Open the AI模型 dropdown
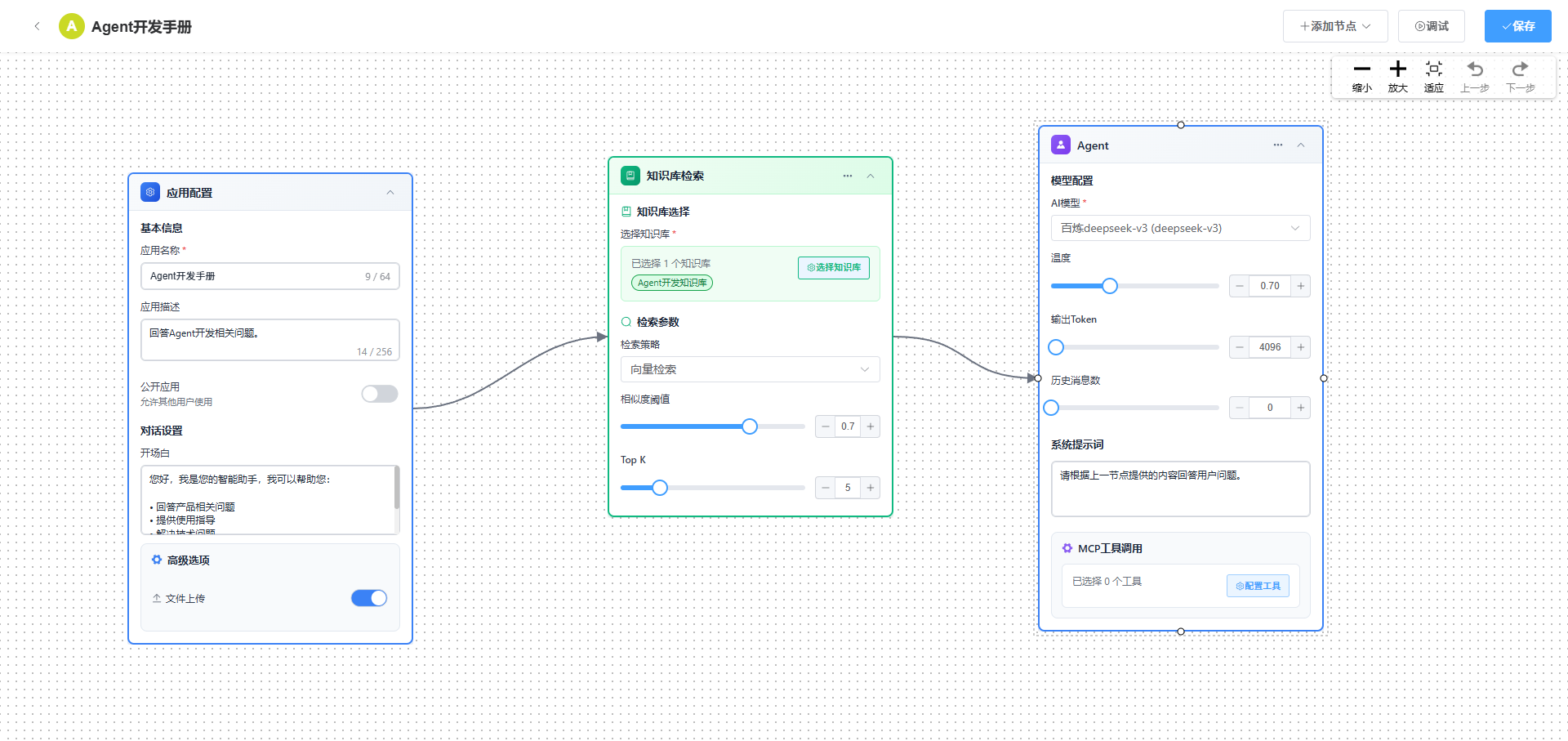Screen dimensions: 1568x741 [1180, 228]
